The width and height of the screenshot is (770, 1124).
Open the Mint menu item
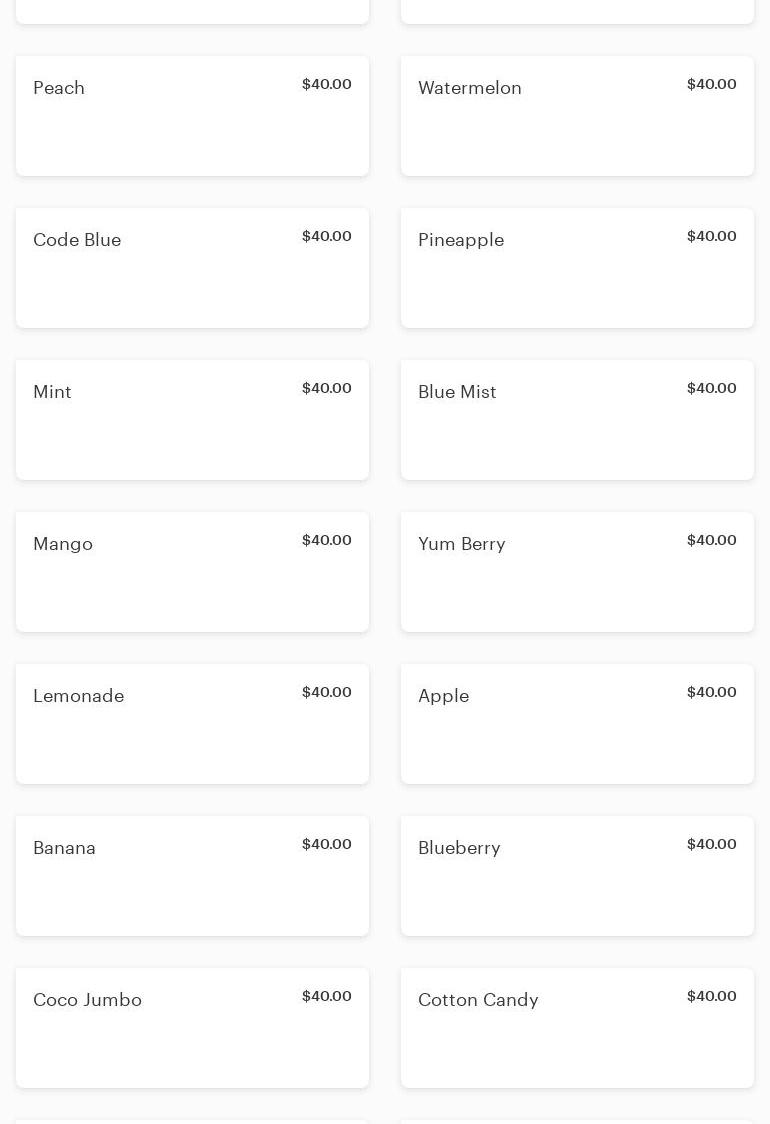pyautogui.click(x=192, y=420)
